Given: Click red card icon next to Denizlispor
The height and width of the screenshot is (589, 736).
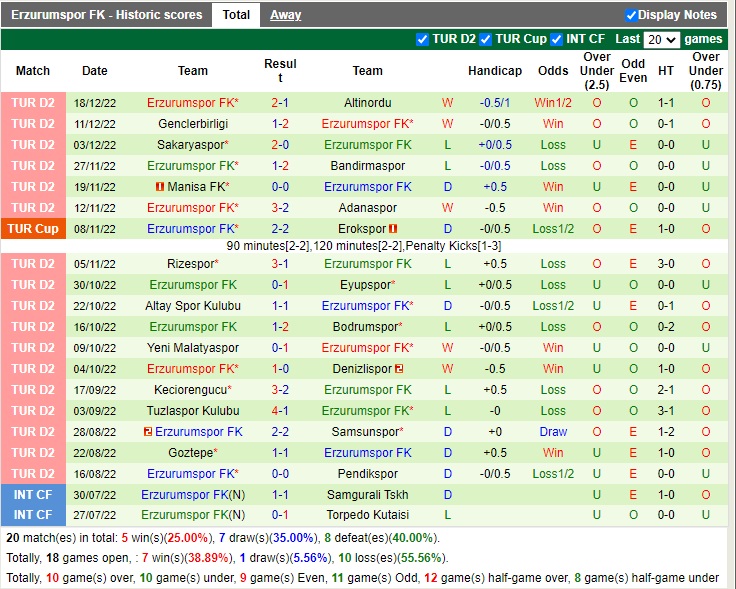Looking at the screenshot, I should coord(399,369).
